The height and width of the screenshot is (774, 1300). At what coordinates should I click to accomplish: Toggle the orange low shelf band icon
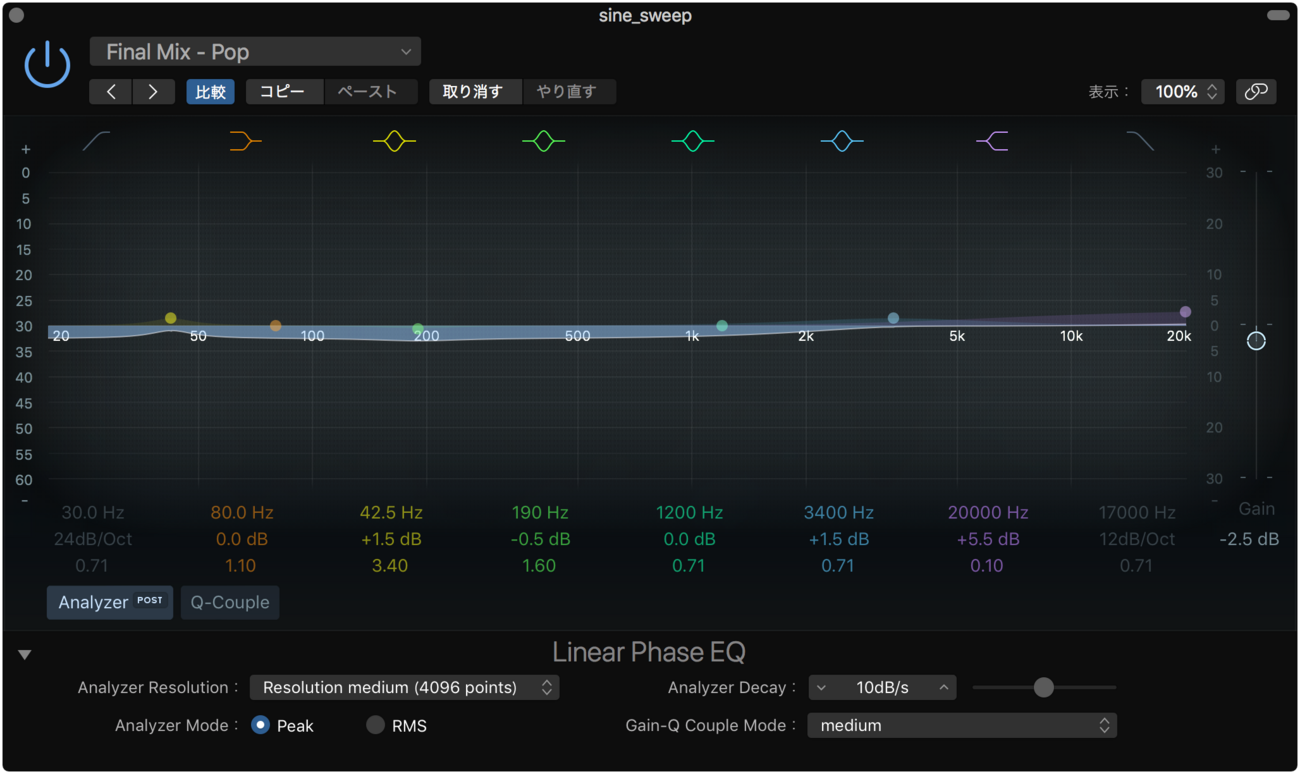click(245, 142)
